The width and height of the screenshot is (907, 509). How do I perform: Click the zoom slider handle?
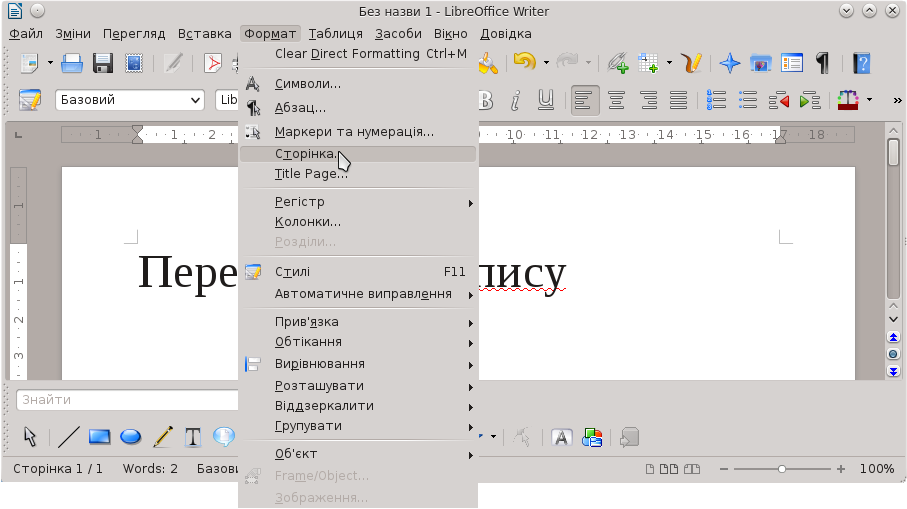(782, 469)
